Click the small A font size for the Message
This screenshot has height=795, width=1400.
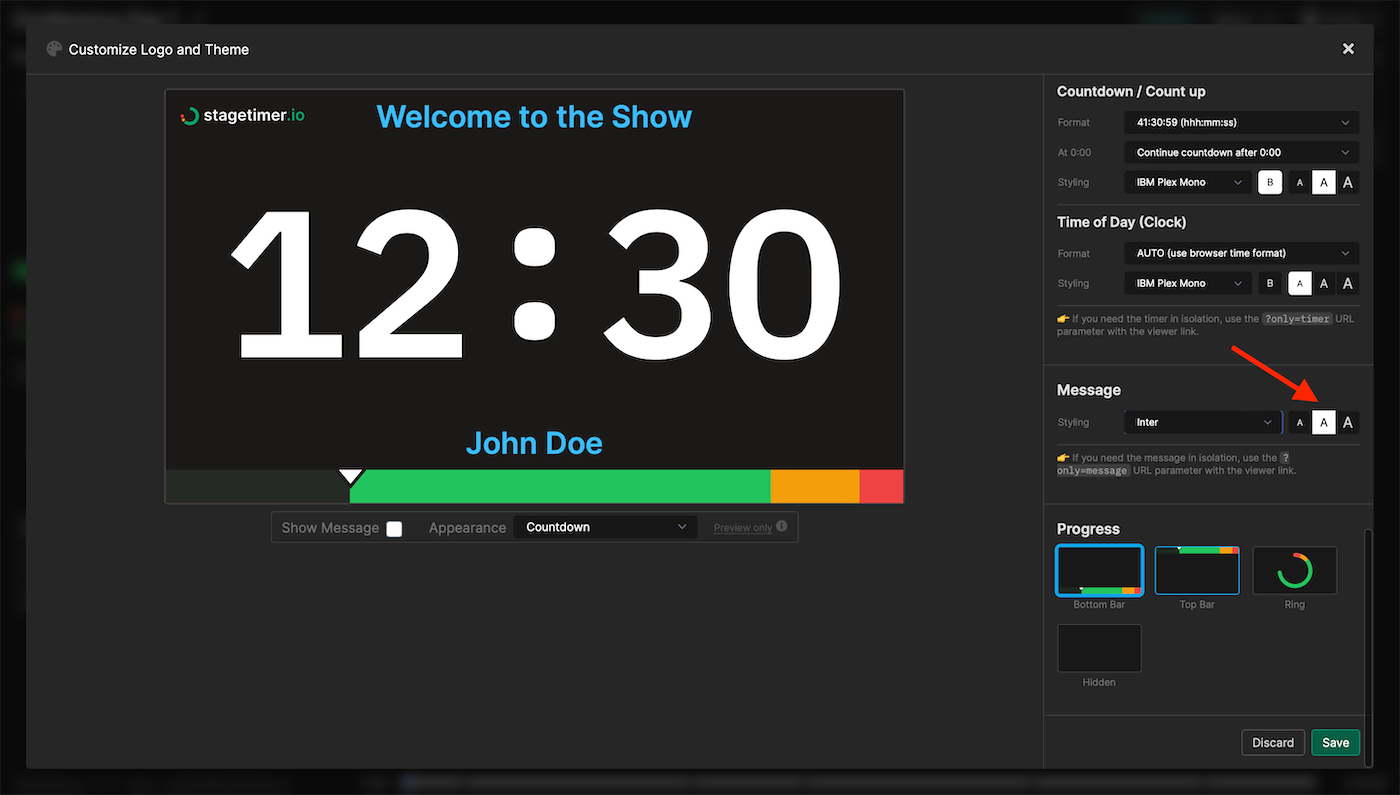point(1299,421)
